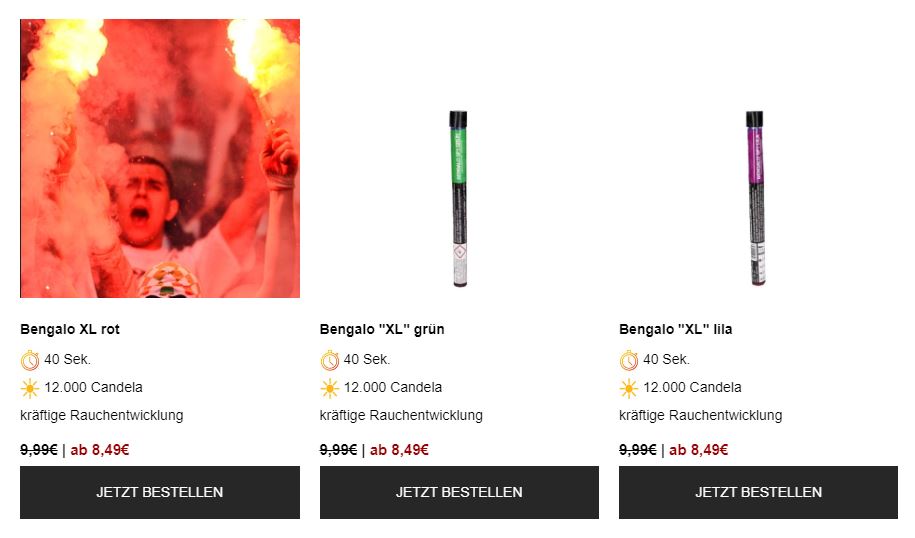Viewport: 915px width, 538px height.
Task: Open the Bengalo XL rot product title
Action: 70,329
